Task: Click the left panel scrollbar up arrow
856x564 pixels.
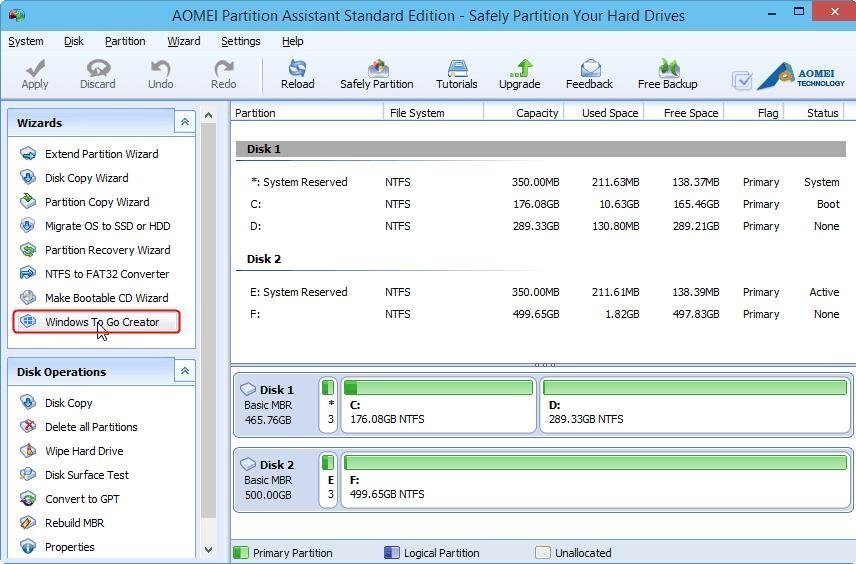Action: tap(208, 115)
